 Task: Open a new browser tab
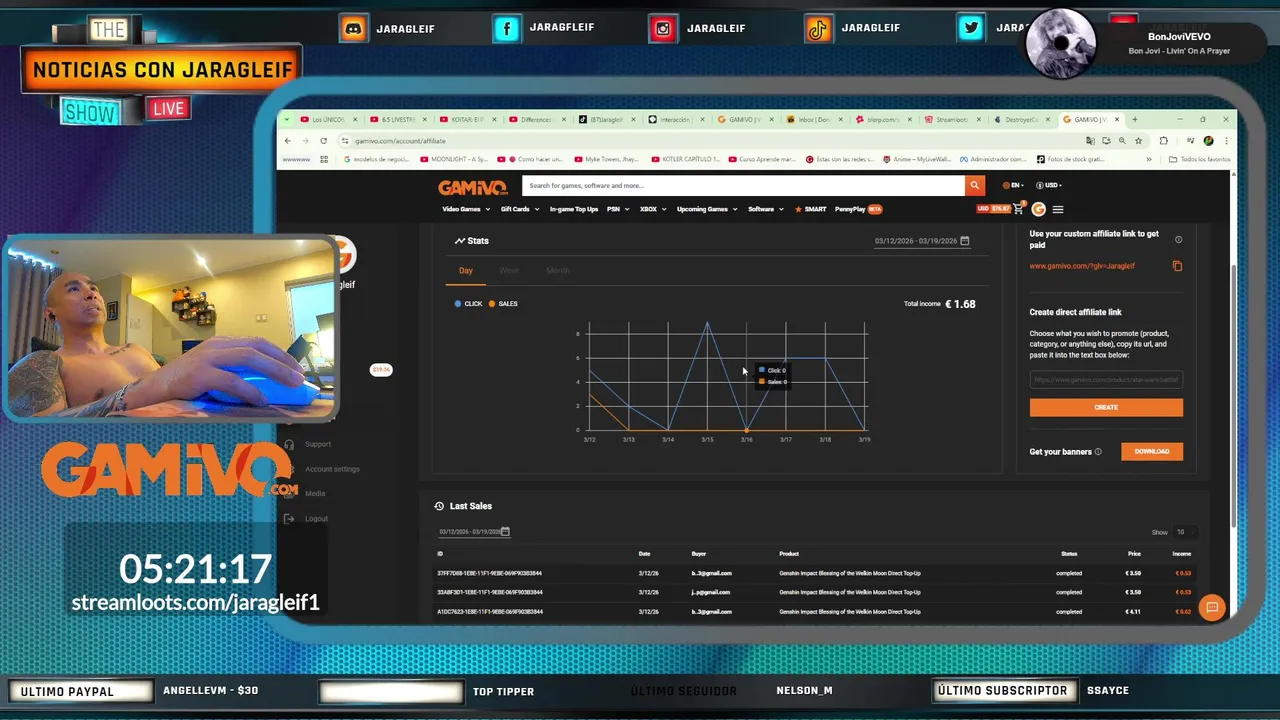[1135, 119]
